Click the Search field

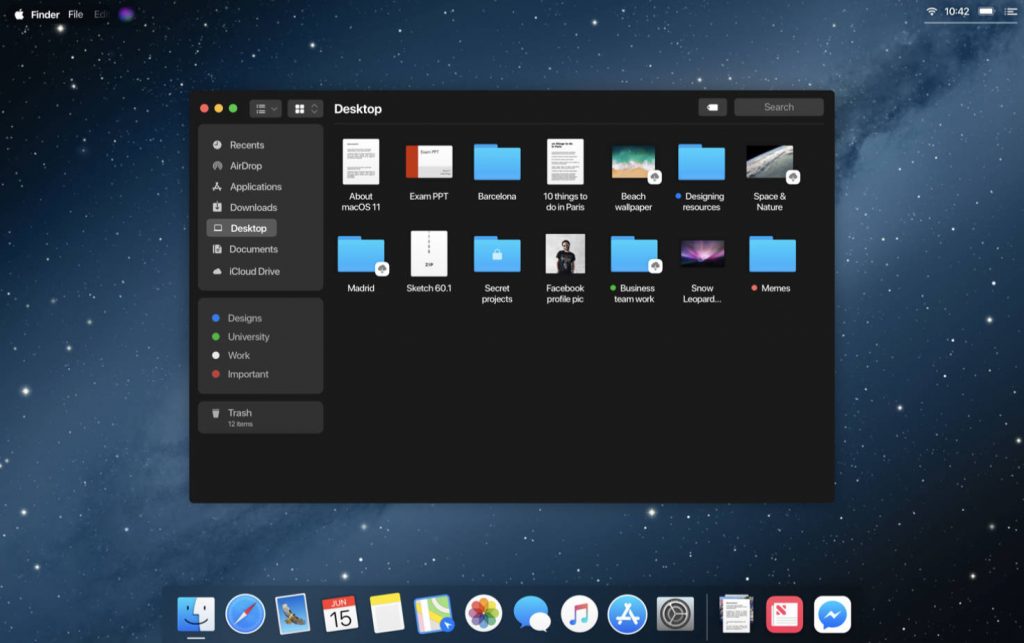(778, 107)
